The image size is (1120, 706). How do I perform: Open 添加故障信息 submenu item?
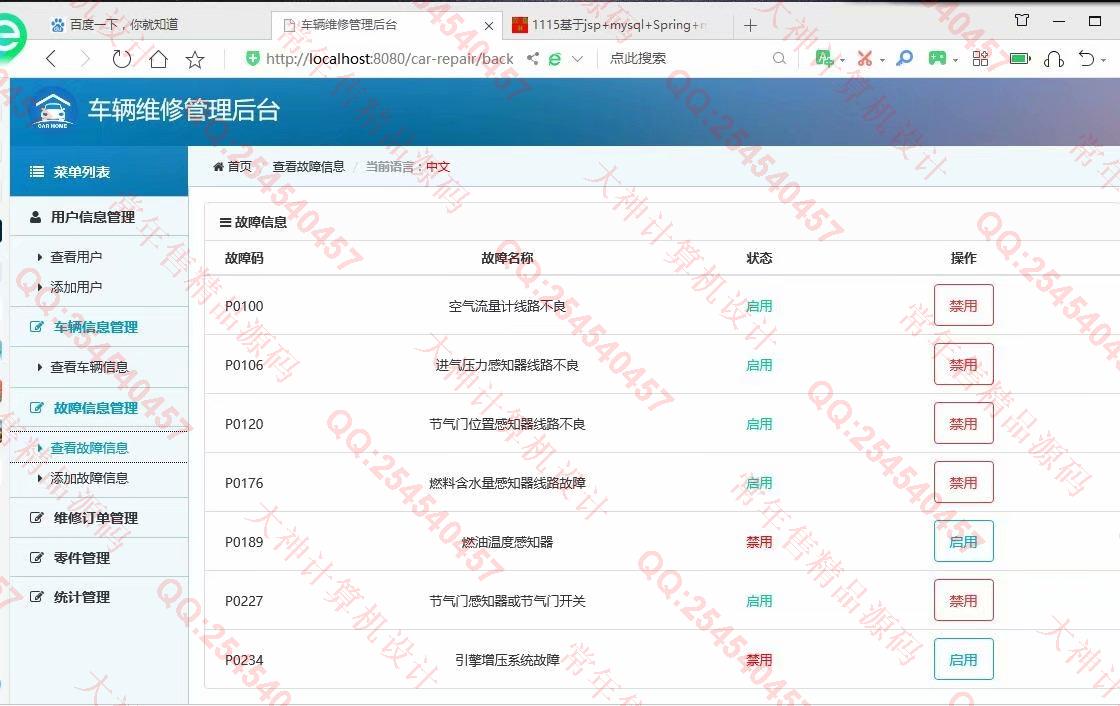[x=89, y=478]
